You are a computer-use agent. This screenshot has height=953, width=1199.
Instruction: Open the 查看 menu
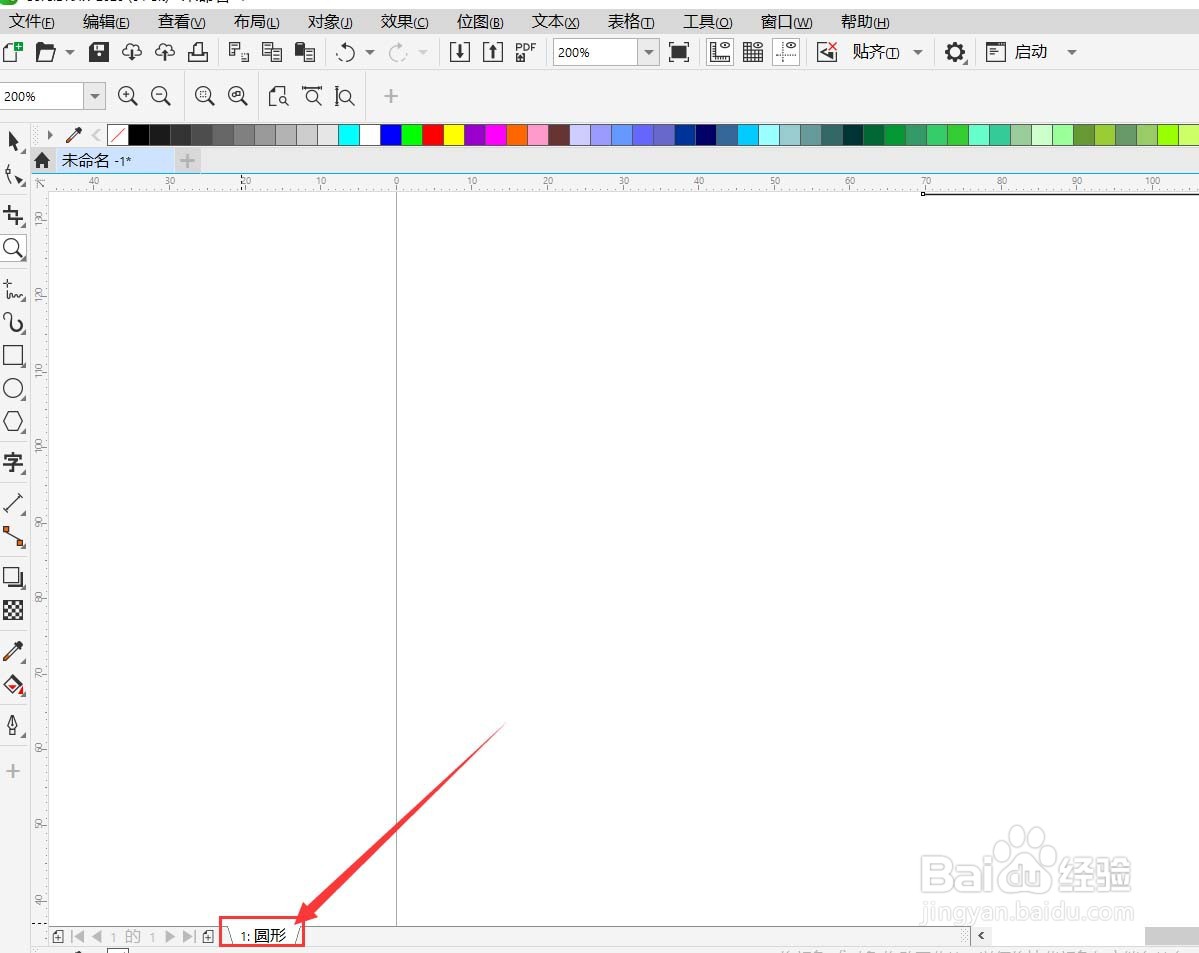pyautogui.click(x=181, y=21)
